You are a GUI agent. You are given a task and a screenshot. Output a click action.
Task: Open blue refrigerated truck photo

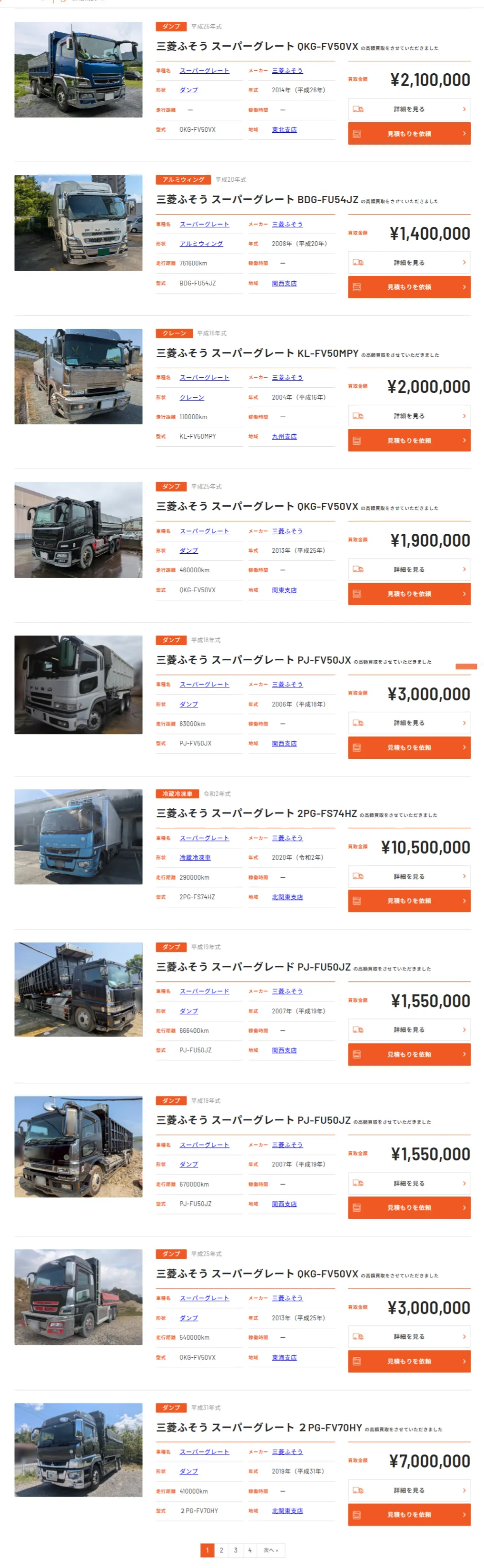click(79, 837)
